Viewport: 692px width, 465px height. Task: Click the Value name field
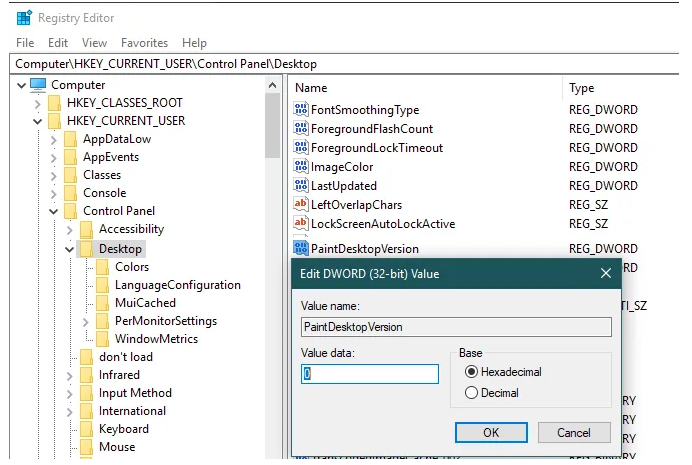[x=456, y=327]
